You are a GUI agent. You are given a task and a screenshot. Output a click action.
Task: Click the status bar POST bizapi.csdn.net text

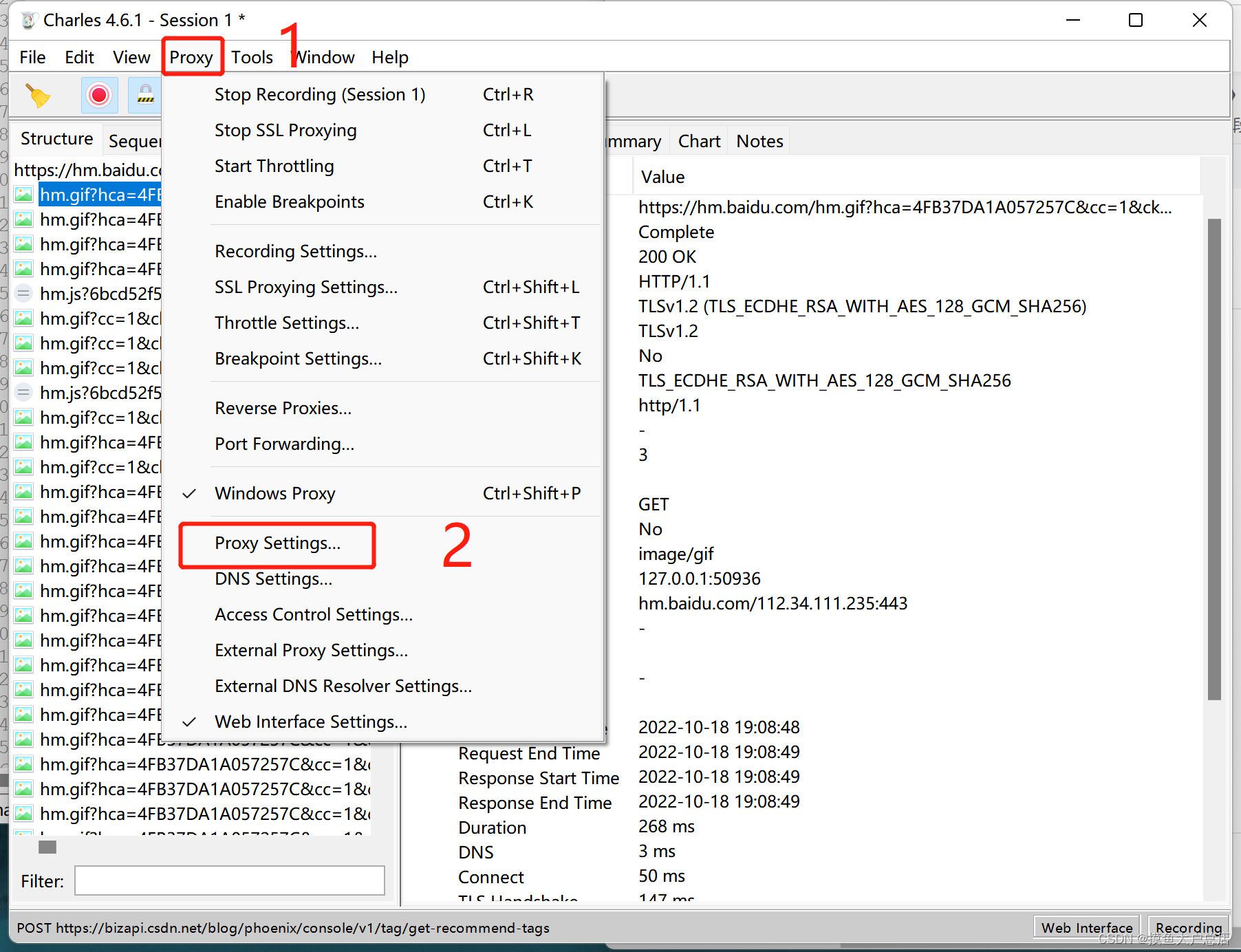point(283,928)
